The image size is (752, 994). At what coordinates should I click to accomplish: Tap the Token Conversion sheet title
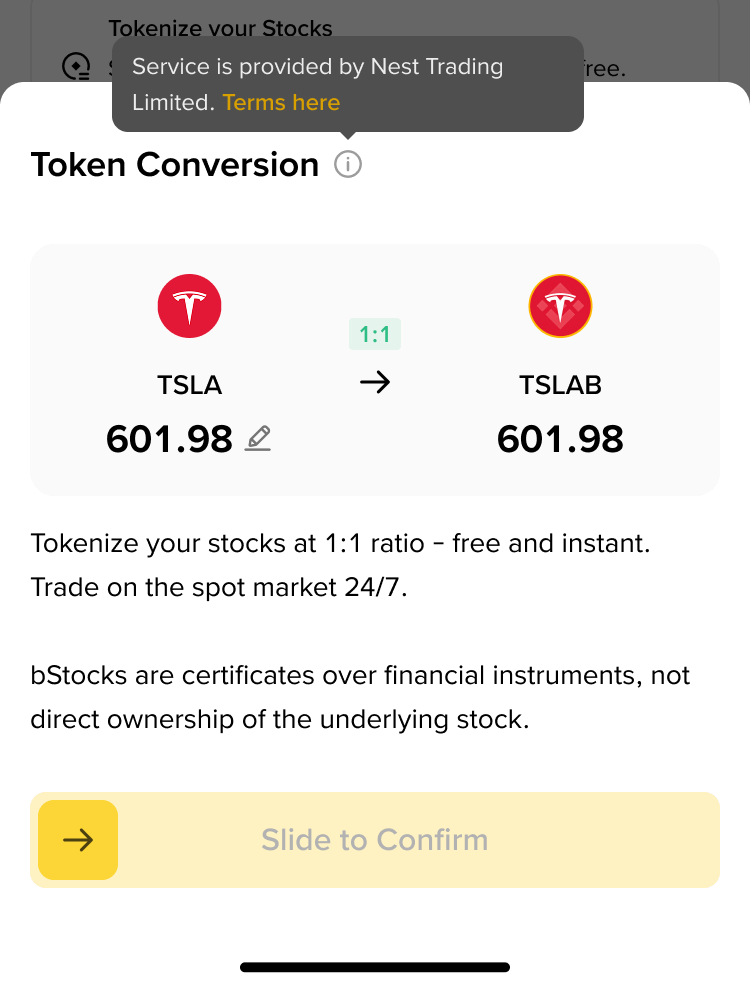pos(175,165)
